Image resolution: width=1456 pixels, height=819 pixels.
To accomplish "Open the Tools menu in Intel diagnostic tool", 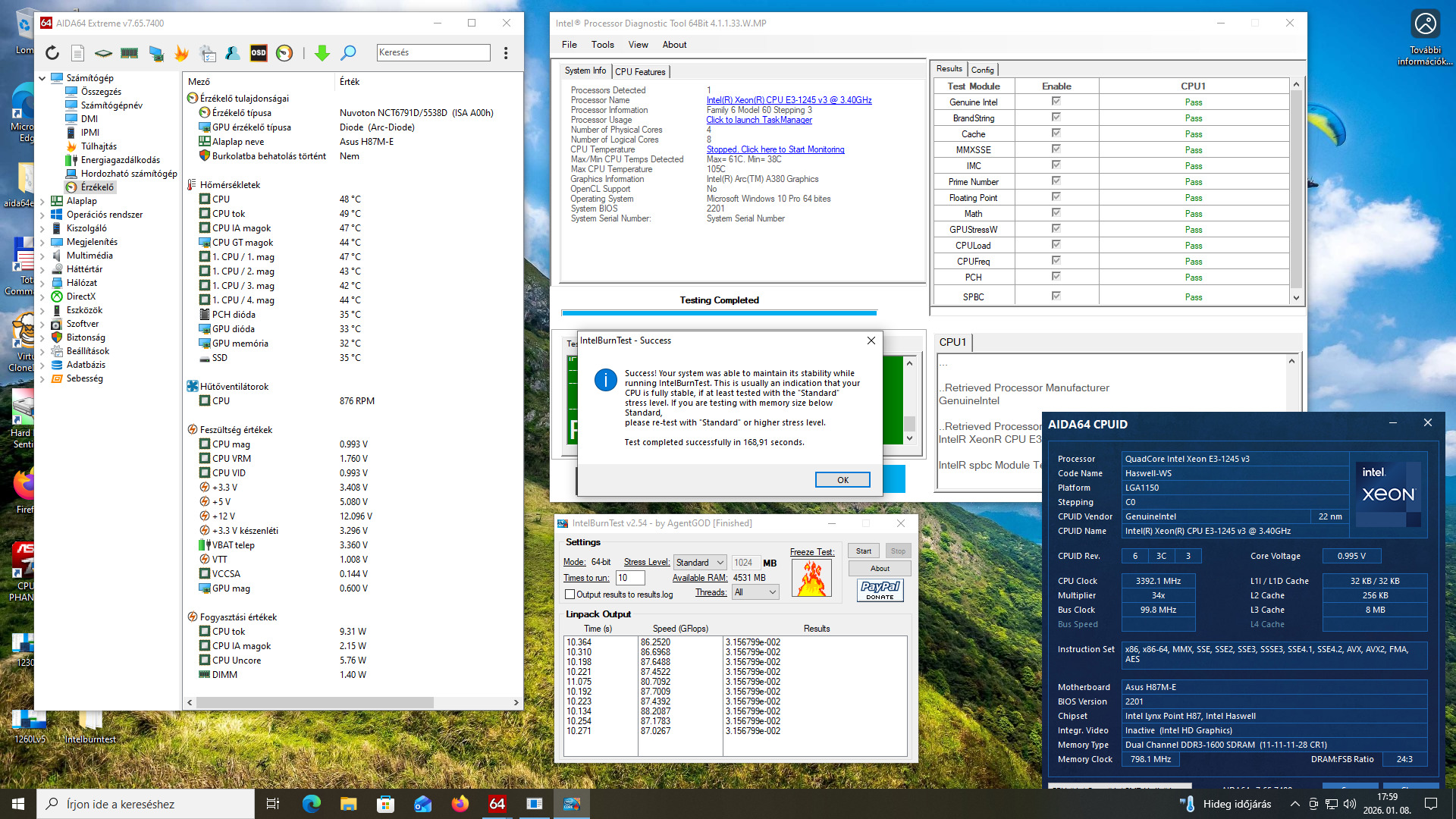I will click(x=602, y=45).
